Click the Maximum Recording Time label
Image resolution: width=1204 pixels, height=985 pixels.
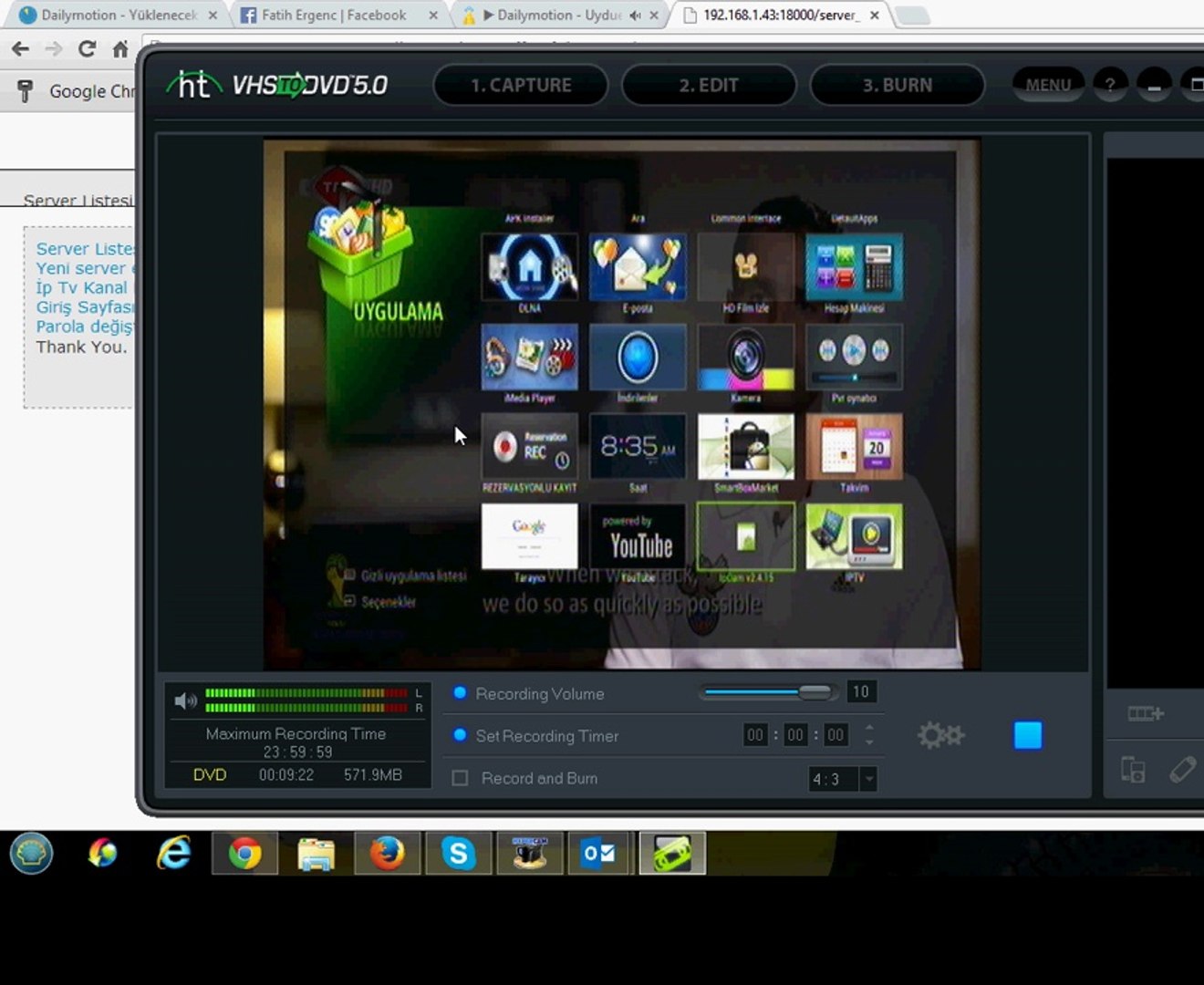pyautogui.click(x=296, y=734)
